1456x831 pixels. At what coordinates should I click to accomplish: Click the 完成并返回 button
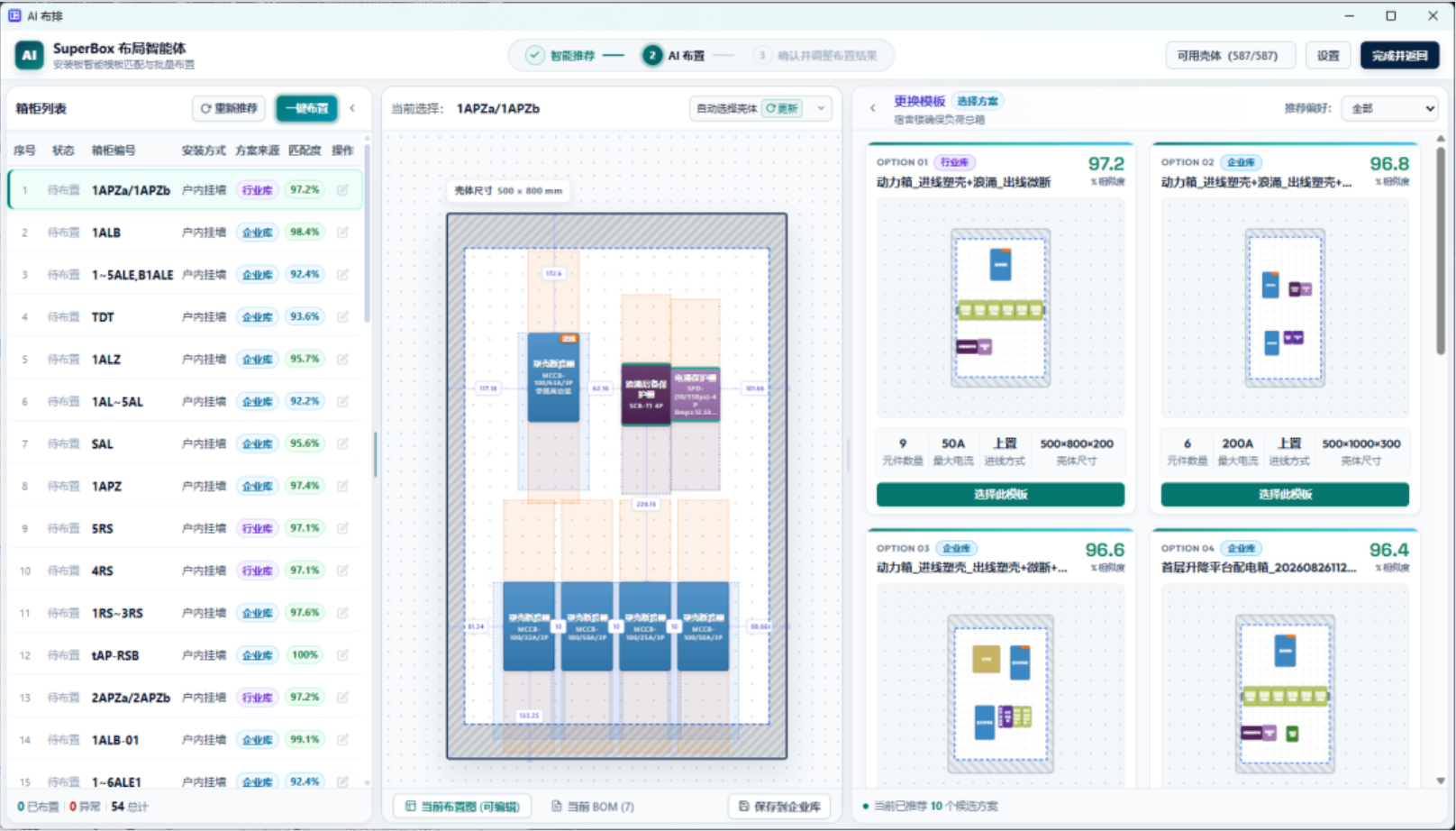click(1399, 56)
